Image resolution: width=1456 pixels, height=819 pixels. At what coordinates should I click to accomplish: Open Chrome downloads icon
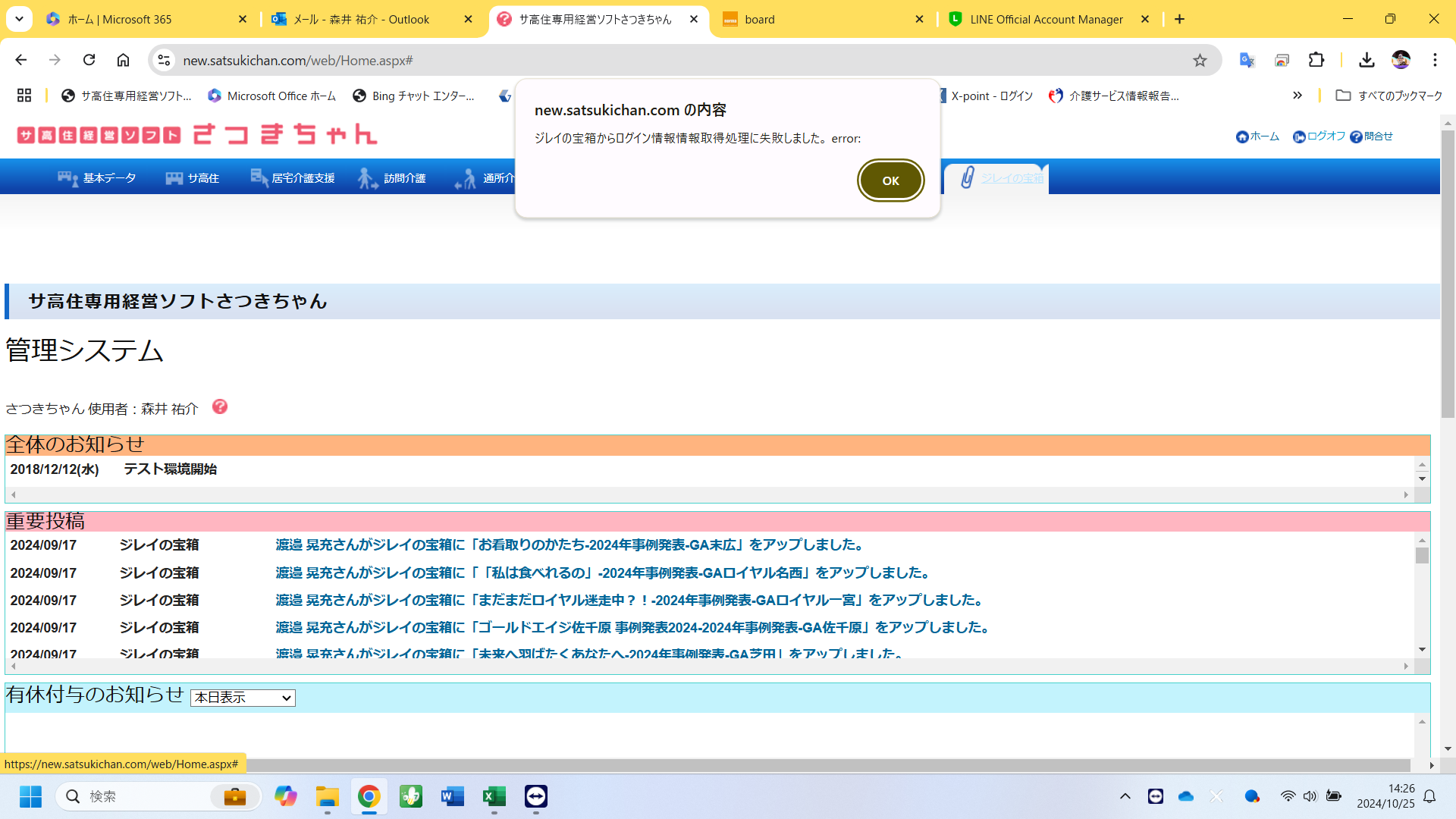(x=1367, y=61)
